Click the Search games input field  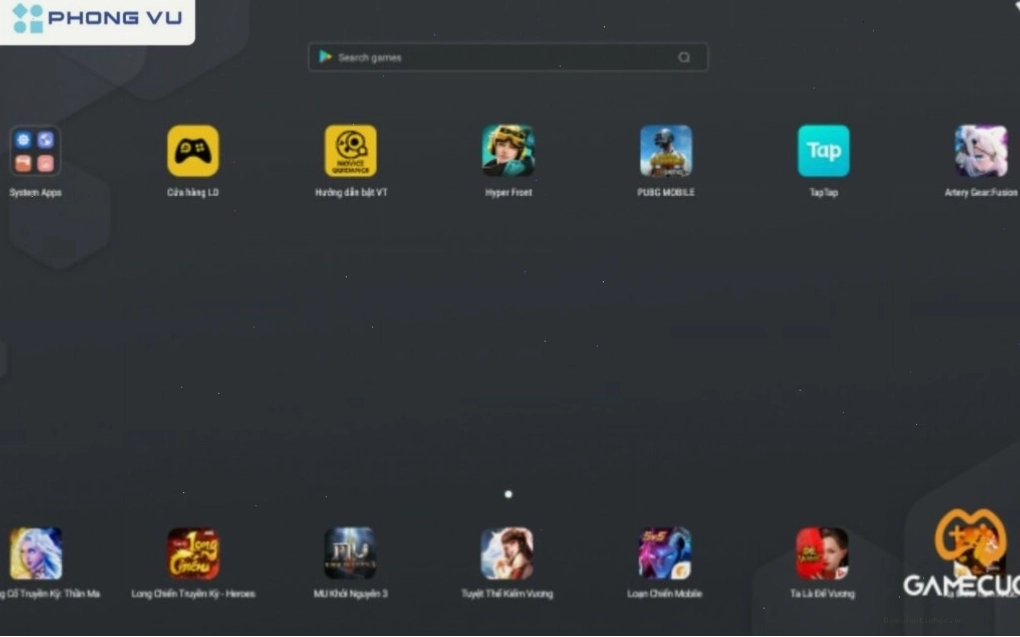[508, 57]
